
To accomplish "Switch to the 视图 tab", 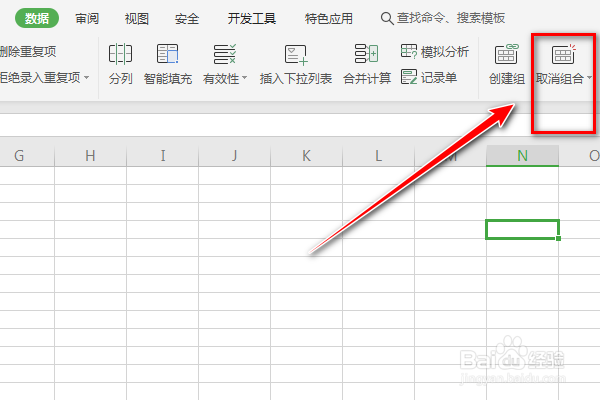I will (137, 18).
